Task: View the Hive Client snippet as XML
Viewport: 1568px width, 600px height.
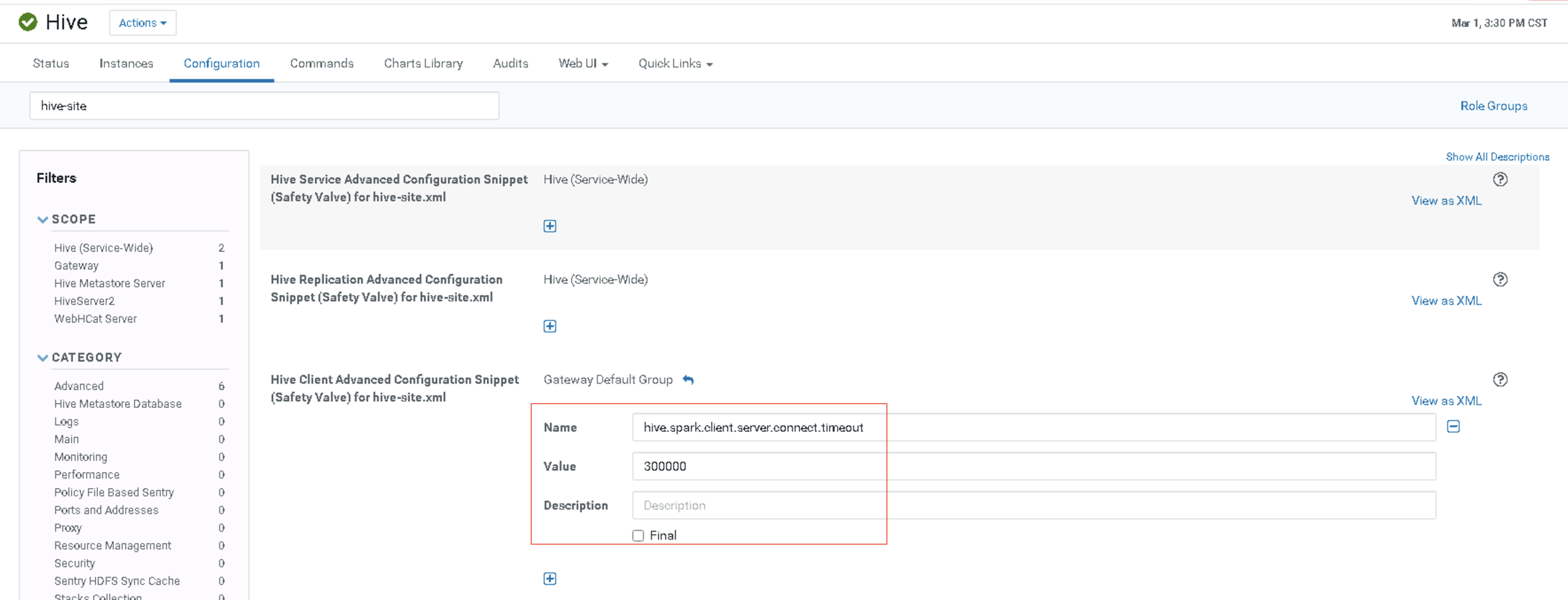Action: [1445, 400]
